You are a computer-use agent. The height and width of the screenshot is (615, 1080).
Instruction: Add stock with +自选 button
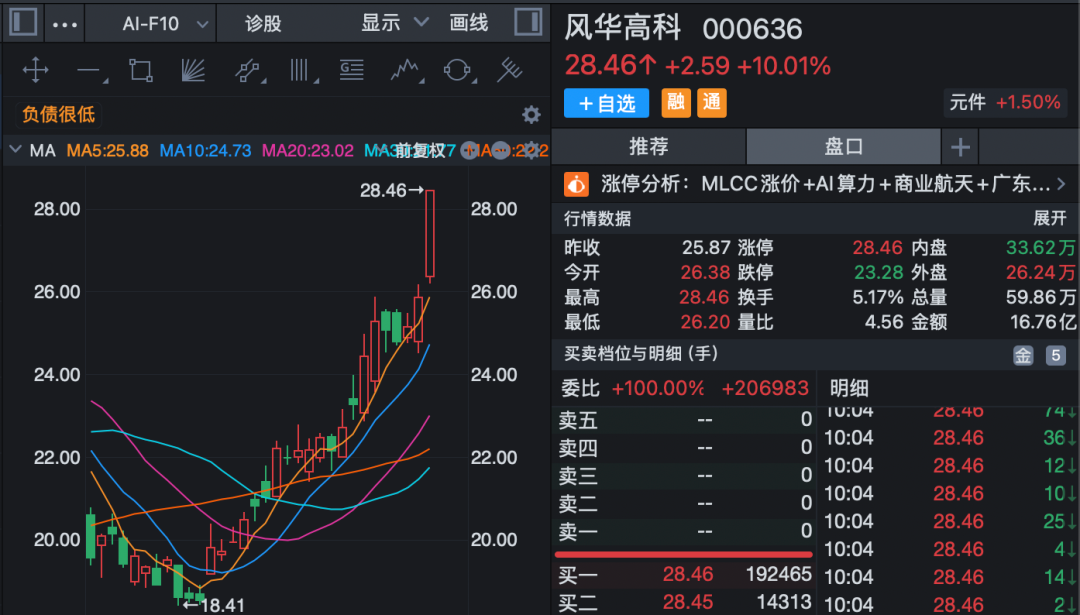[x=606, y=103]
